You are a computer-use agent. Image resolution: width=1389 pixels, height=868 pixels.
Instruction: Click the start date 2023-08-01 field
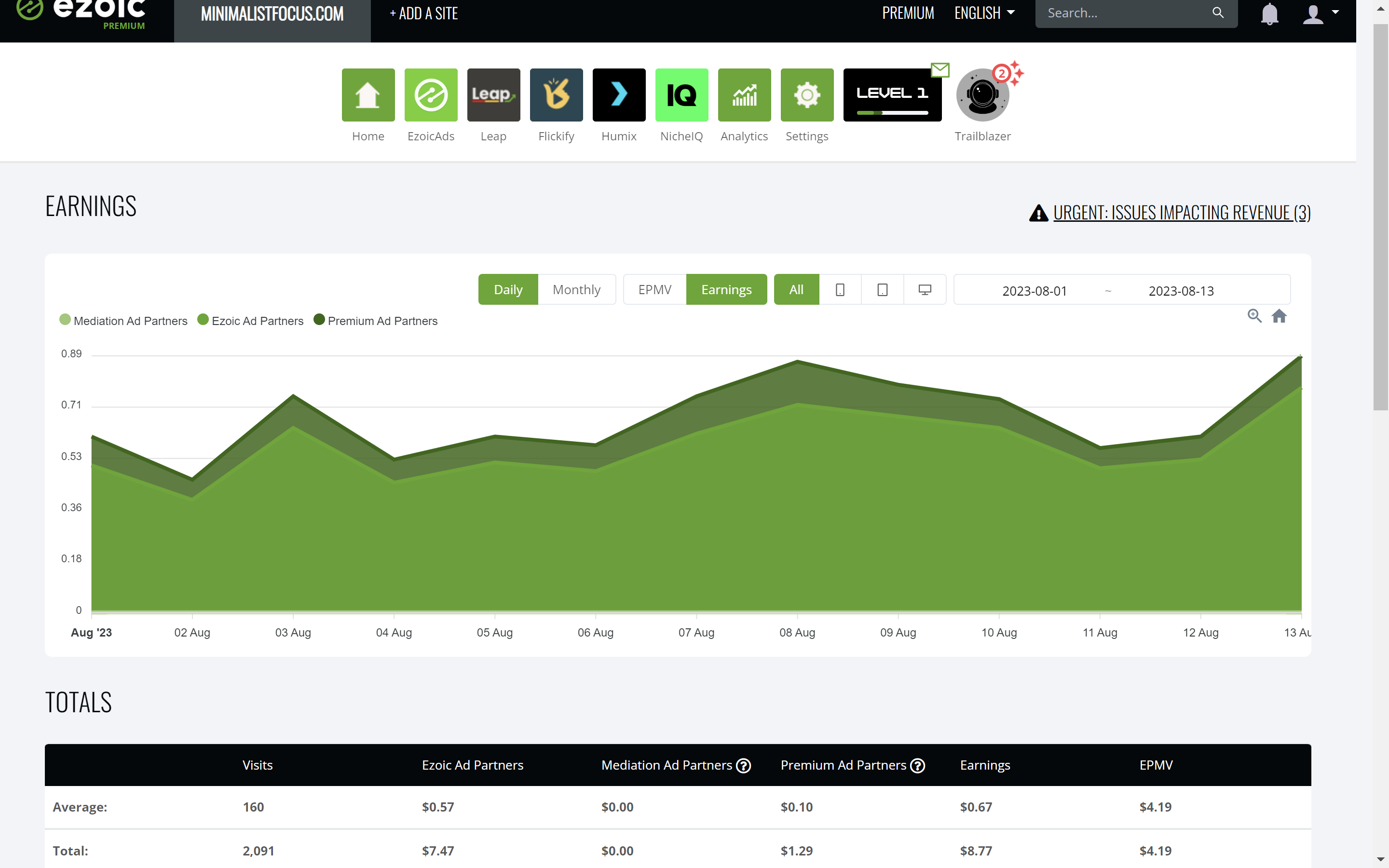1035,290
